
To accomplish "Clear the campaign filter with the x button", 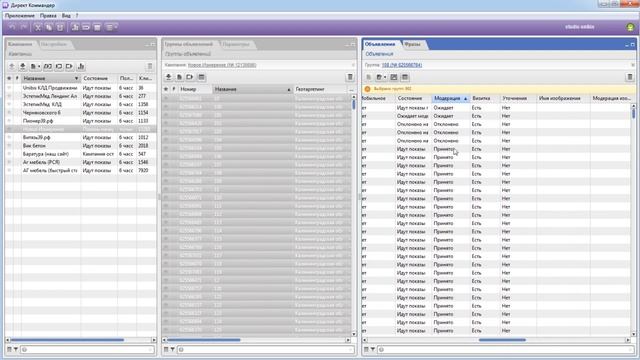I will [353, 65].
